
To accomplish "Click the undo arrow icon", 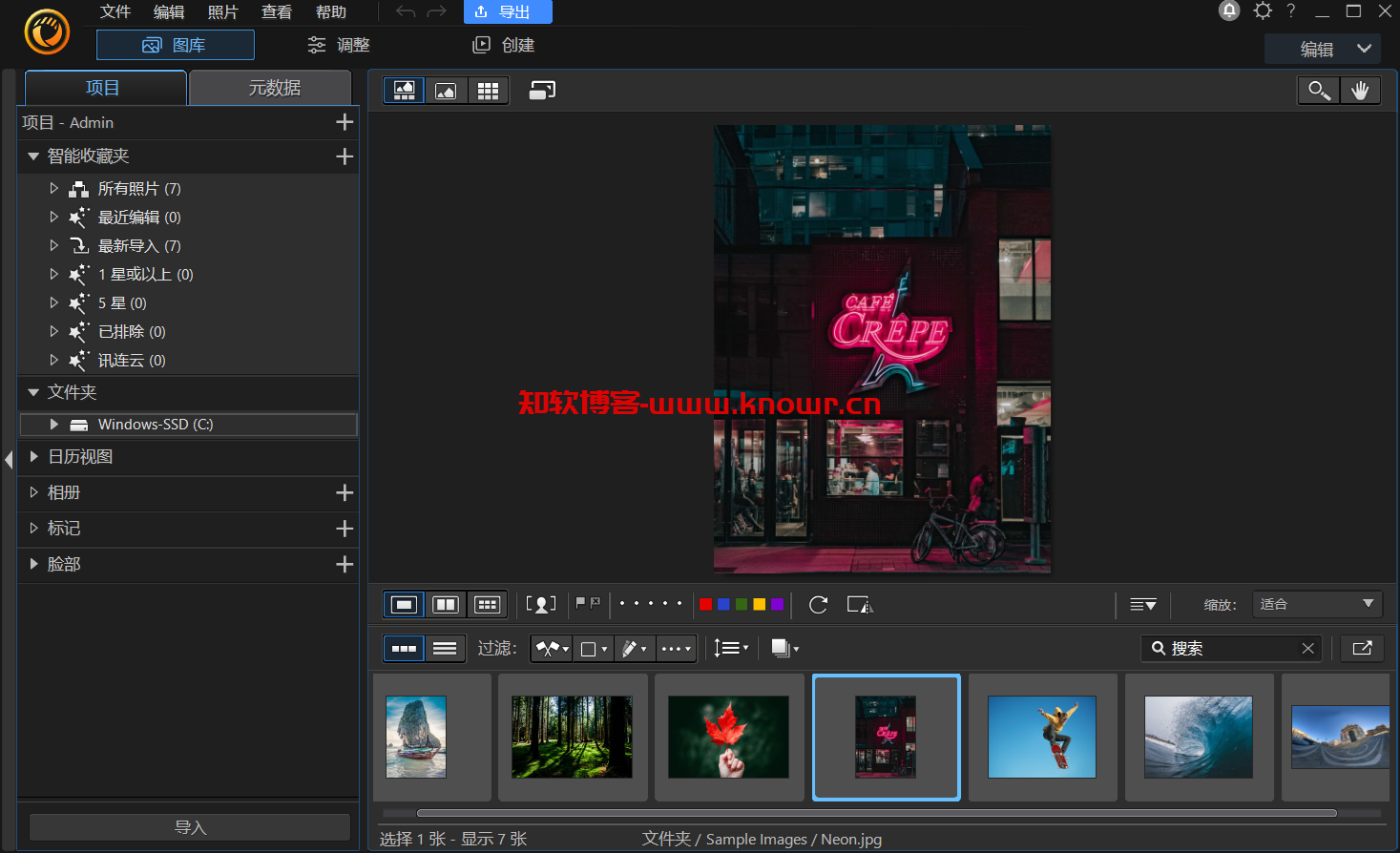I will click(406, 11).
